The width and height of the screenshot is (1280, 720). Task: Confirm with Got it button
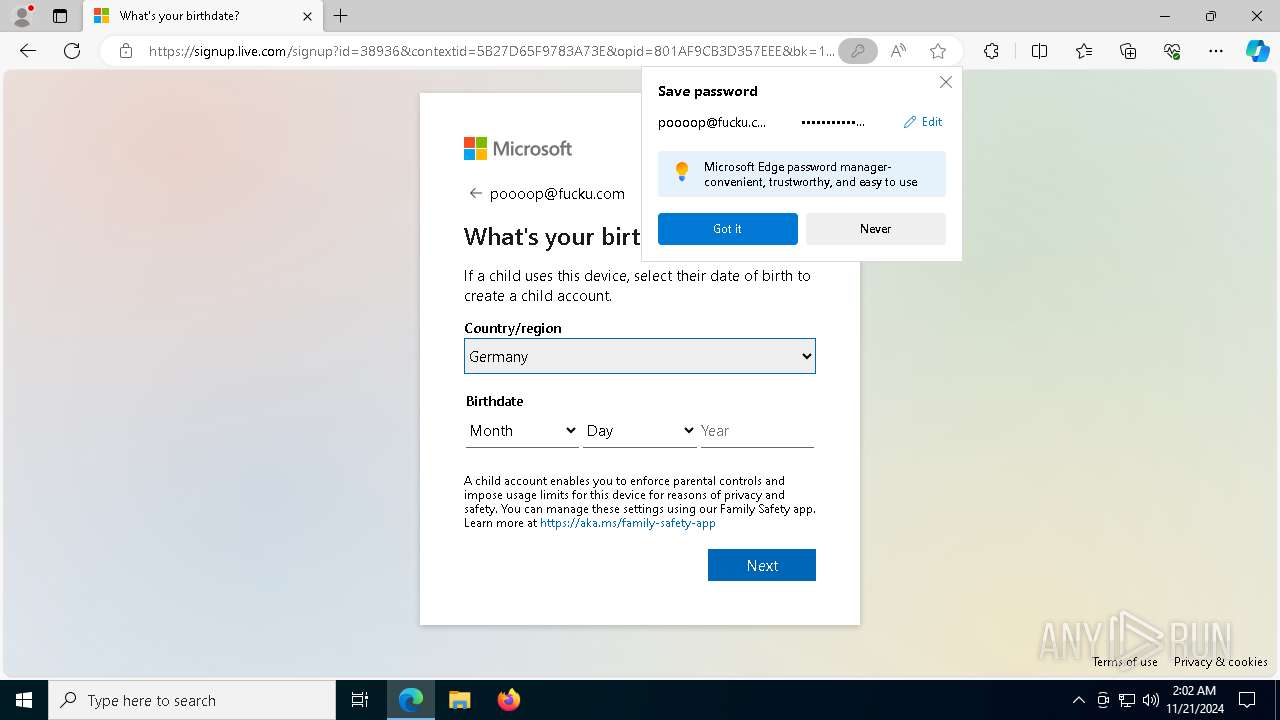(728, 229)
